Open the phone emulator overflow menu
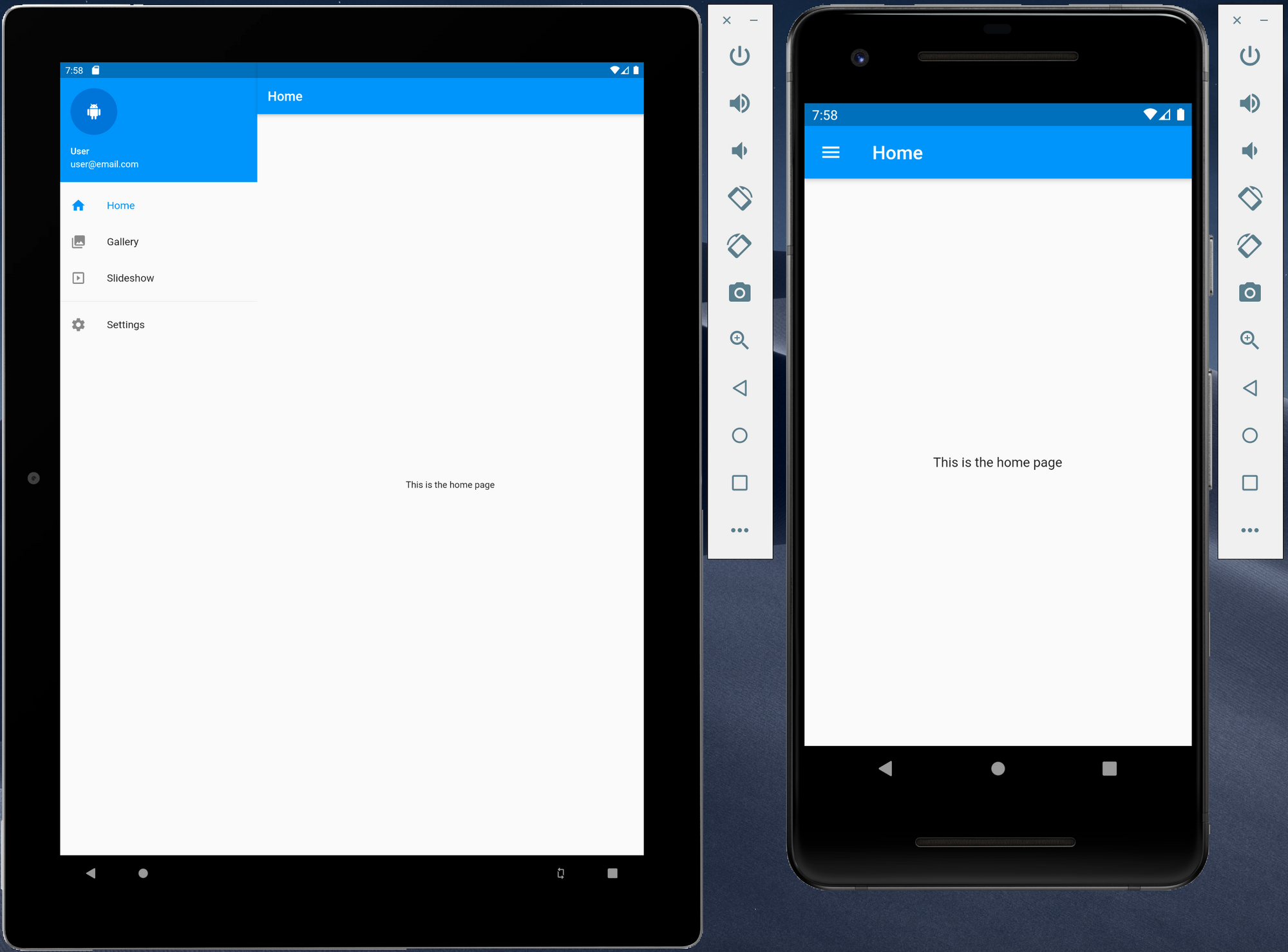Image resolution: width=1288 pixels, height=952 pixels. coord(1250,530)
